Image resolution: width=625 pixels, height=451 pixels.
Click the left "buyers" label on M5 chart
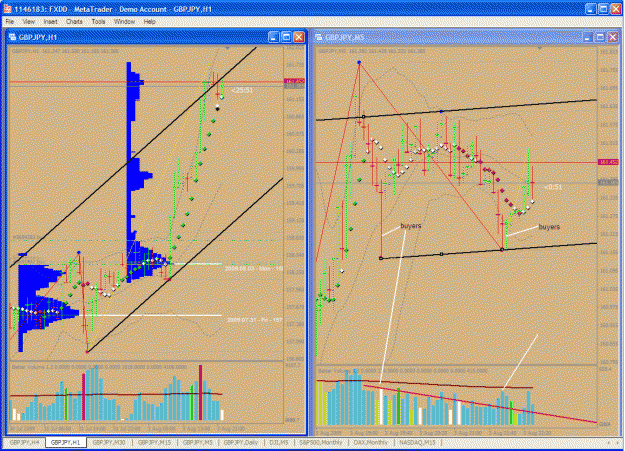click(x=411, y=226)
